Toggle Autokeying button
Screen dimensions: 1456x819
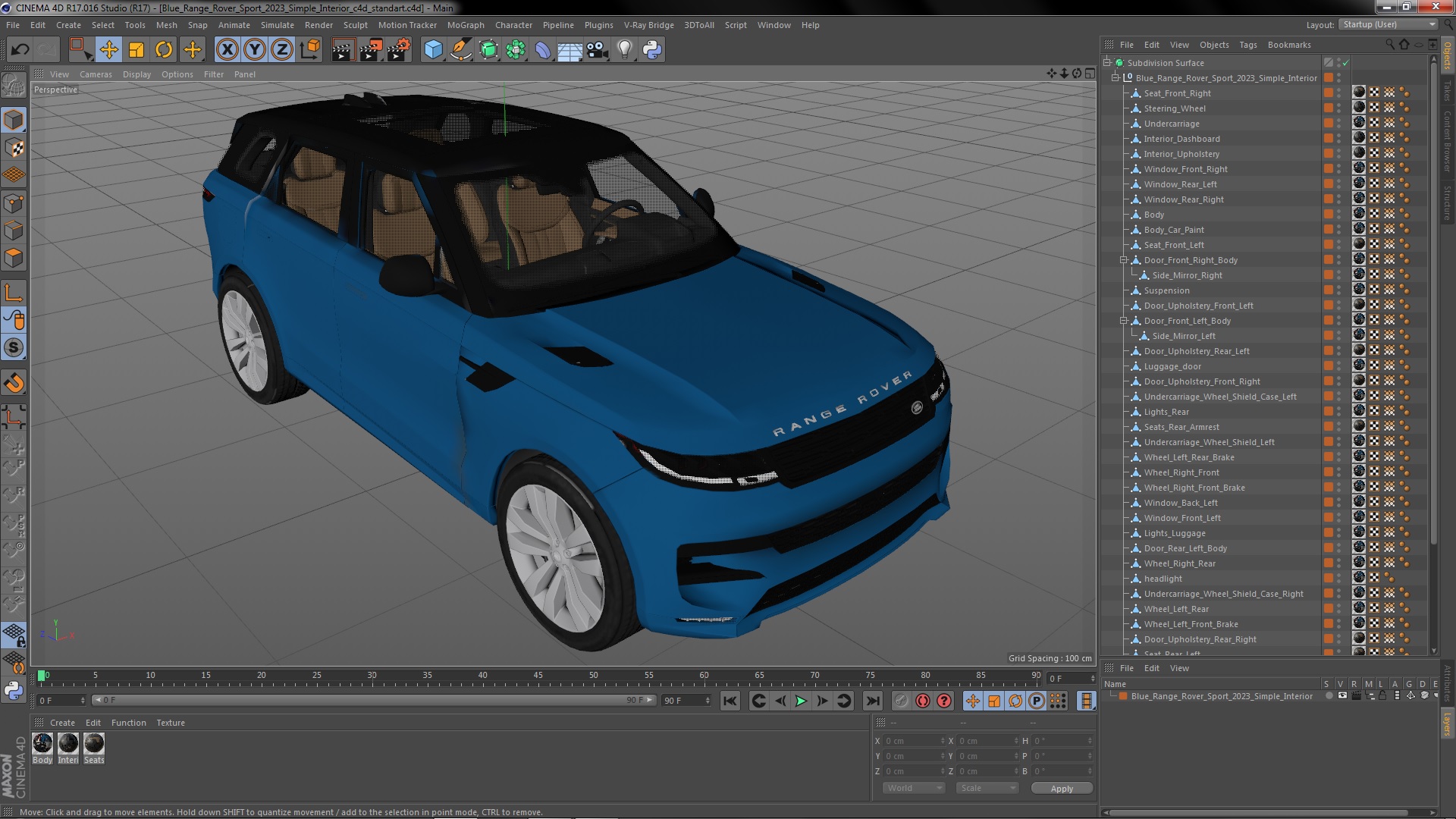coord(923,701)
